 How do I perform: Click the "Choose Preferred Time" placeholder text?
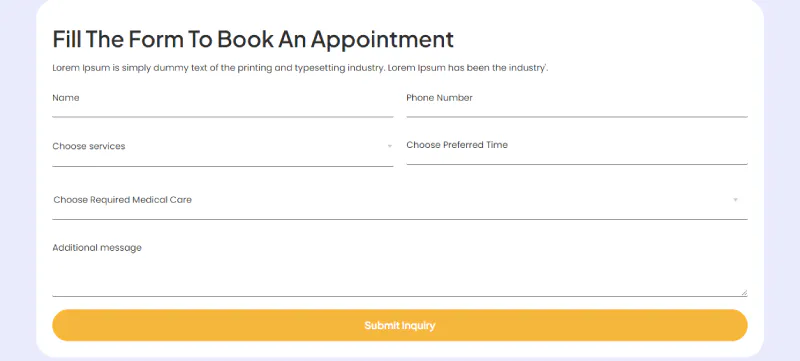click(457, 145)
